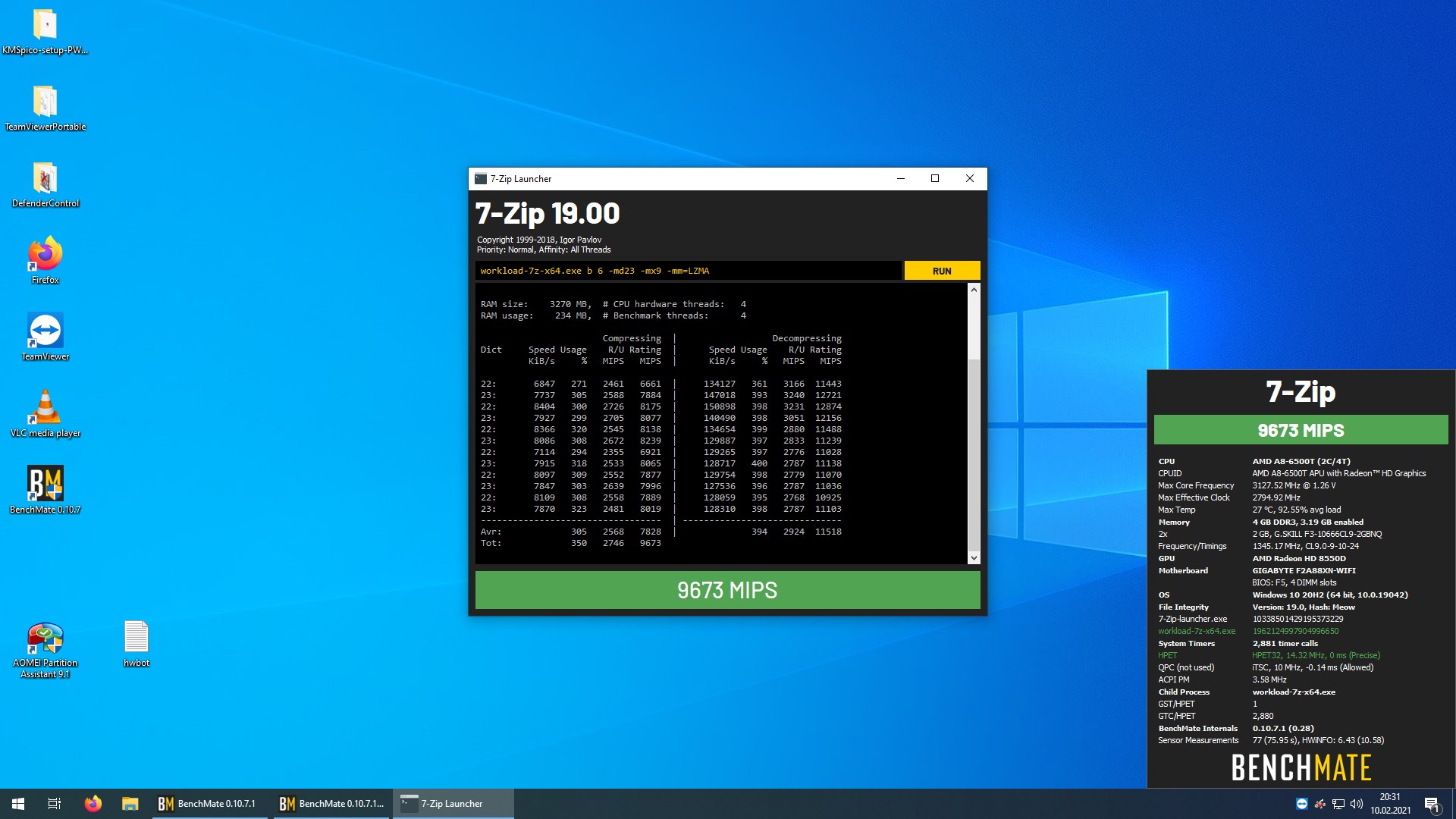Click the 7-Zip Launcher title bar icon
The height and width of the screenshot is (819, 1456).
click(x=480, y=179)
